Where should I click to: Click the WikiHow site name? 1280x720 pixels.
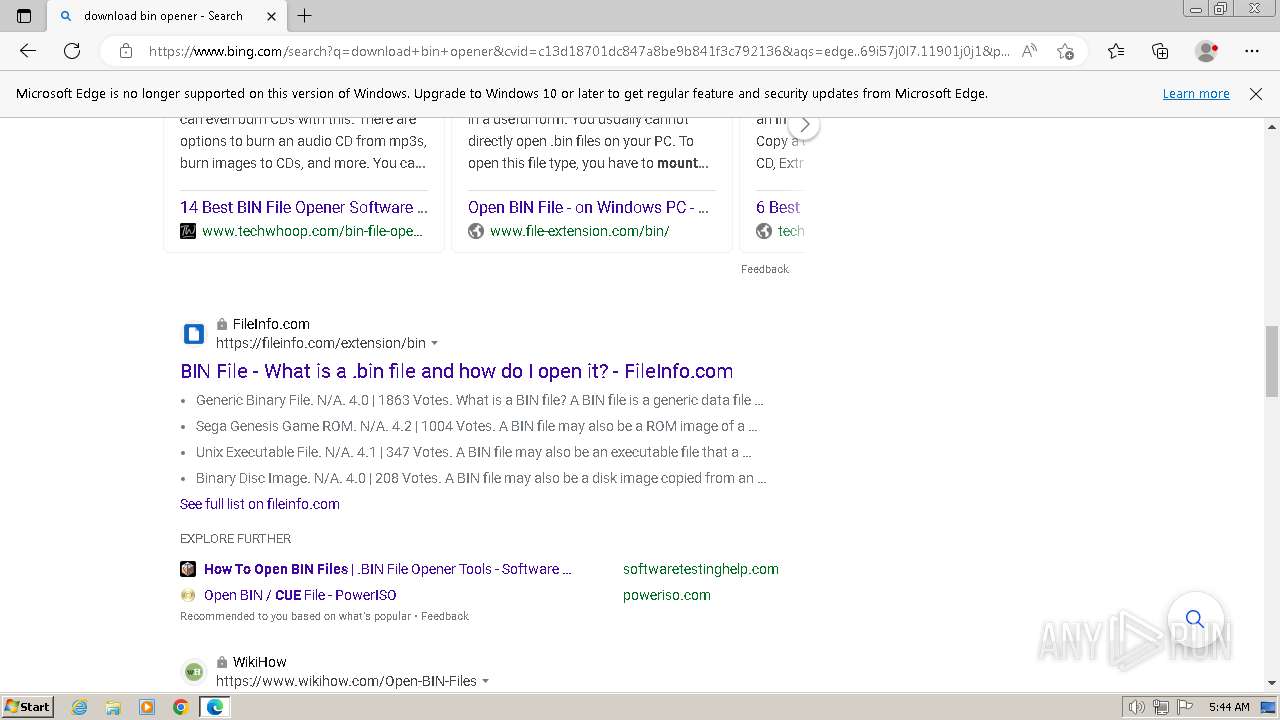pyautogui.click(x=259, y=662)
